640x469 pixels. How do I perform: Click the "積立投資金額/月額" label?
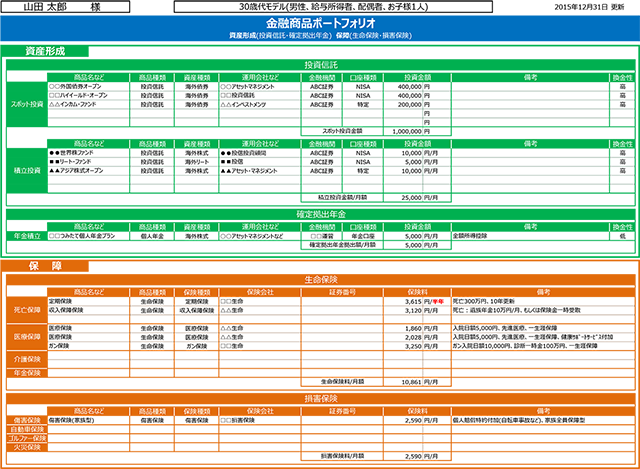(x=342, y=197)
